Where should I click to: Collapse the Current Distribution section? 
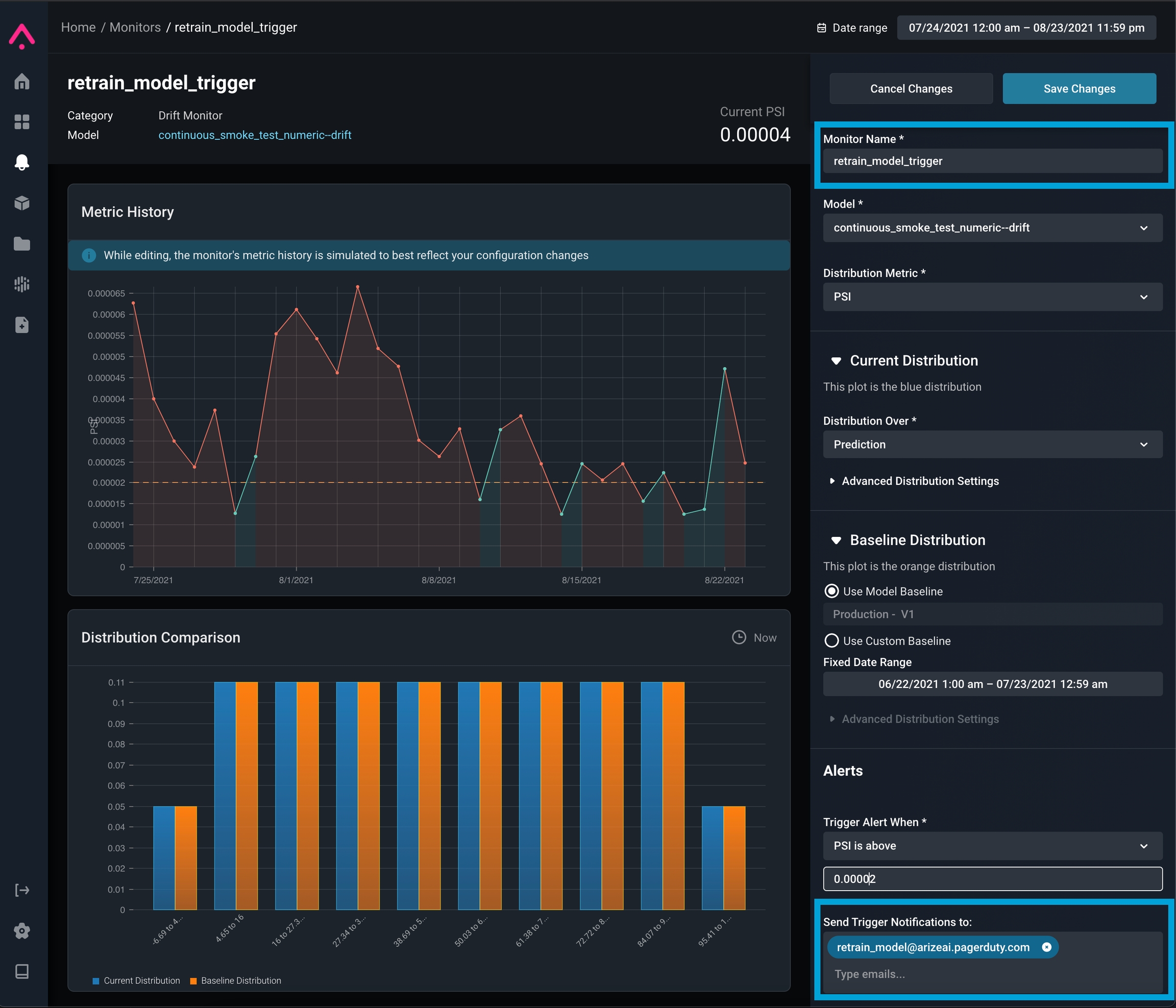(836, 361)
